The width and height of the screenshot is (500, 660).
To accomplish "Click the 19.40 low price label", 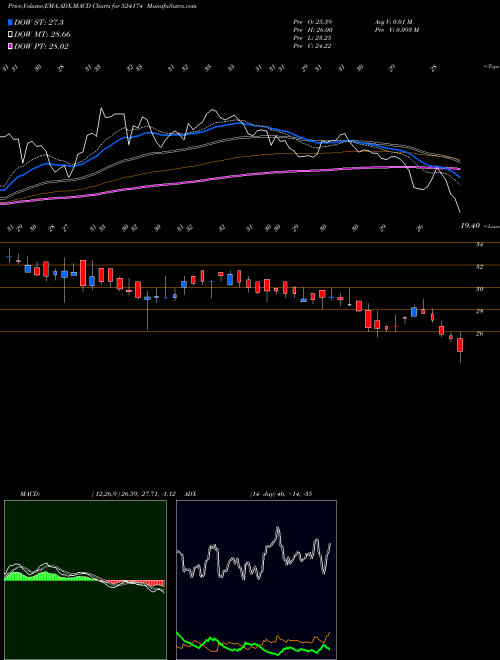I will pyautogui.click(x=470, y=226).
